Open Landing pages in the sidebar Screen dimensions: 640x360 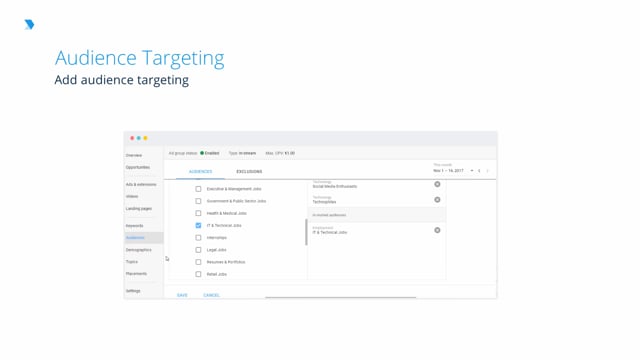[139, 209]
